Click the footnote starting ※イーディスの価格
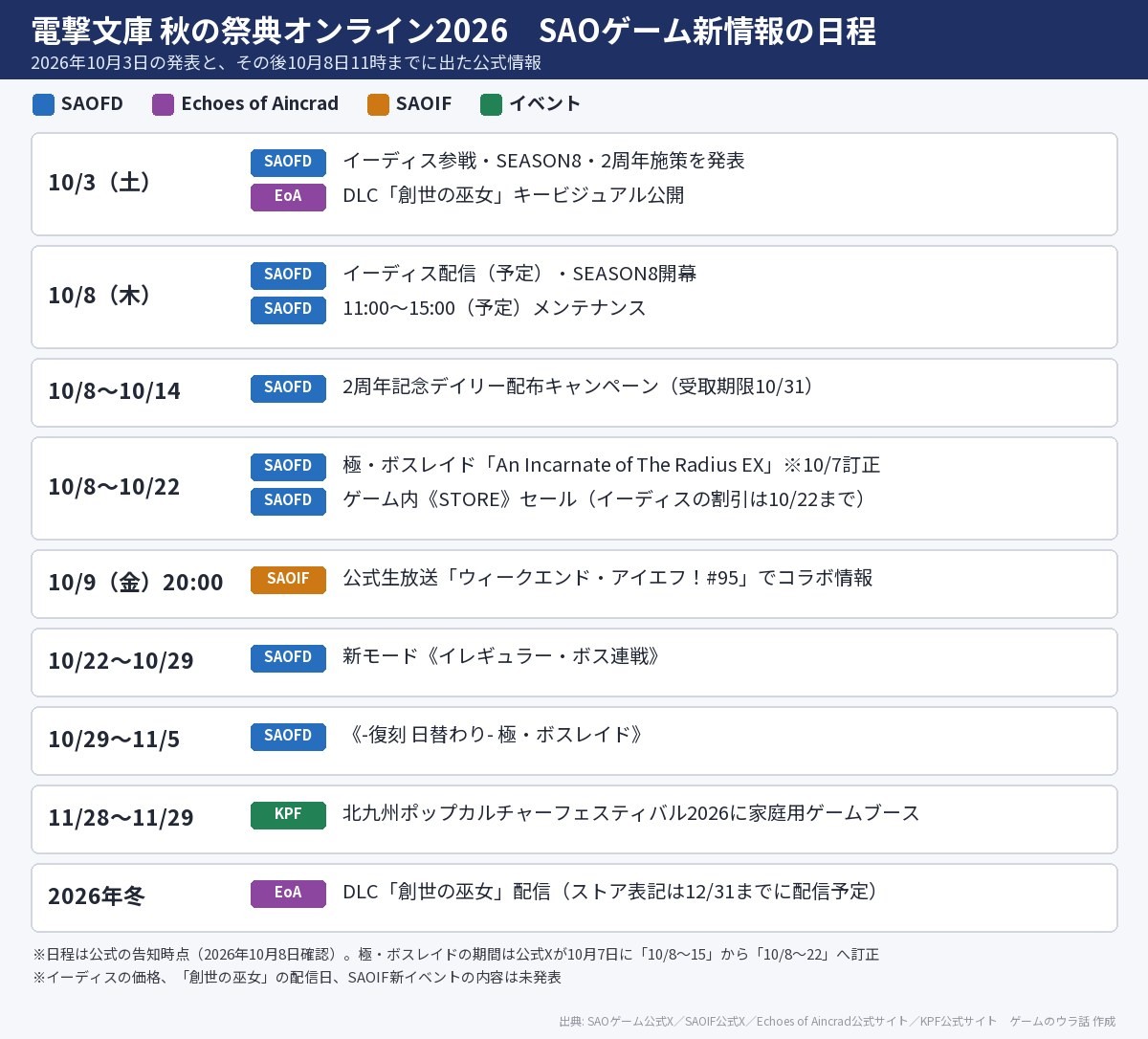The width and height of the screenshot is (1148, 1039). click(x=298, y=978)
